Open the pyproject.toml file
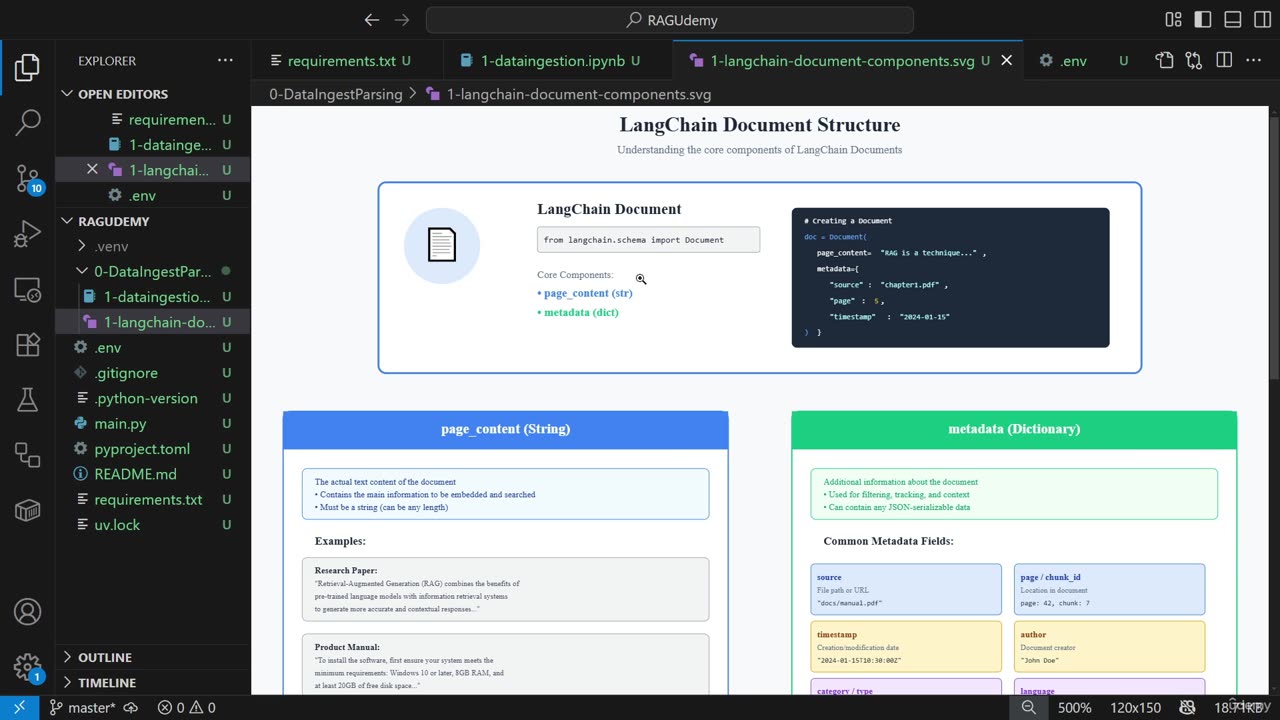Image resolution: width=1280 pixels, height=720 pixels. pyautogui.click(x=152, y=449)
